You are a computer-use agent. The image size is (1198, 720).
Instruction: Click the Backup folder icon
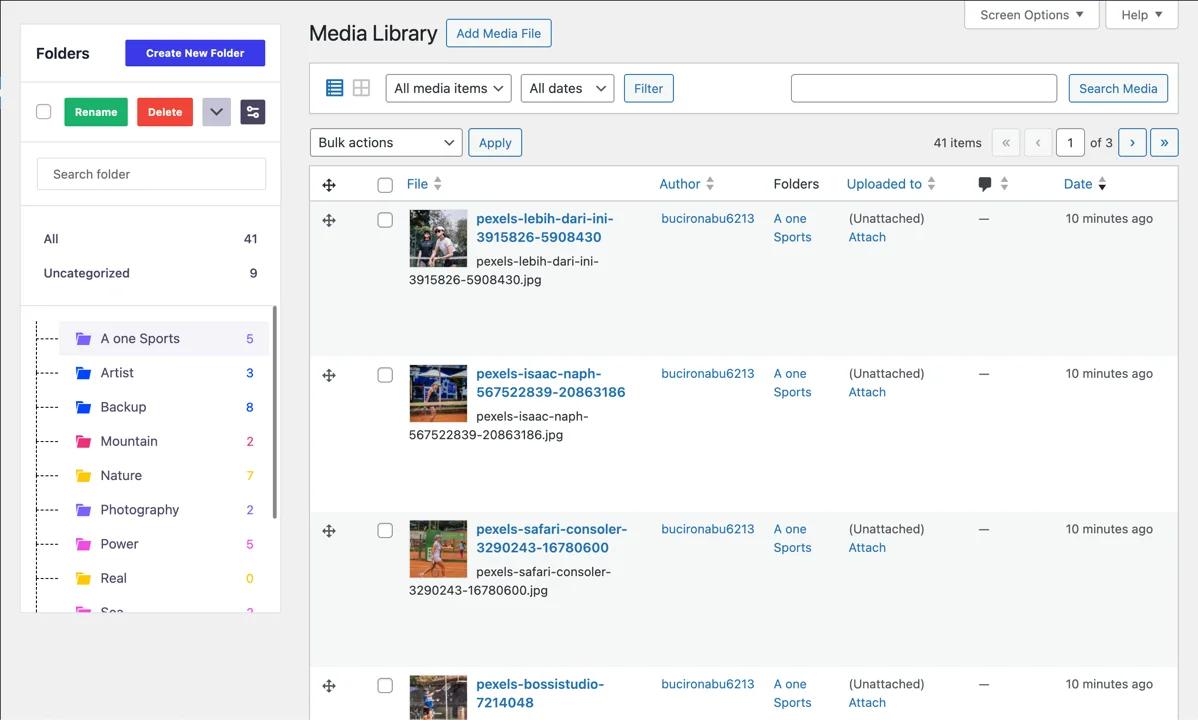point(83,407)
